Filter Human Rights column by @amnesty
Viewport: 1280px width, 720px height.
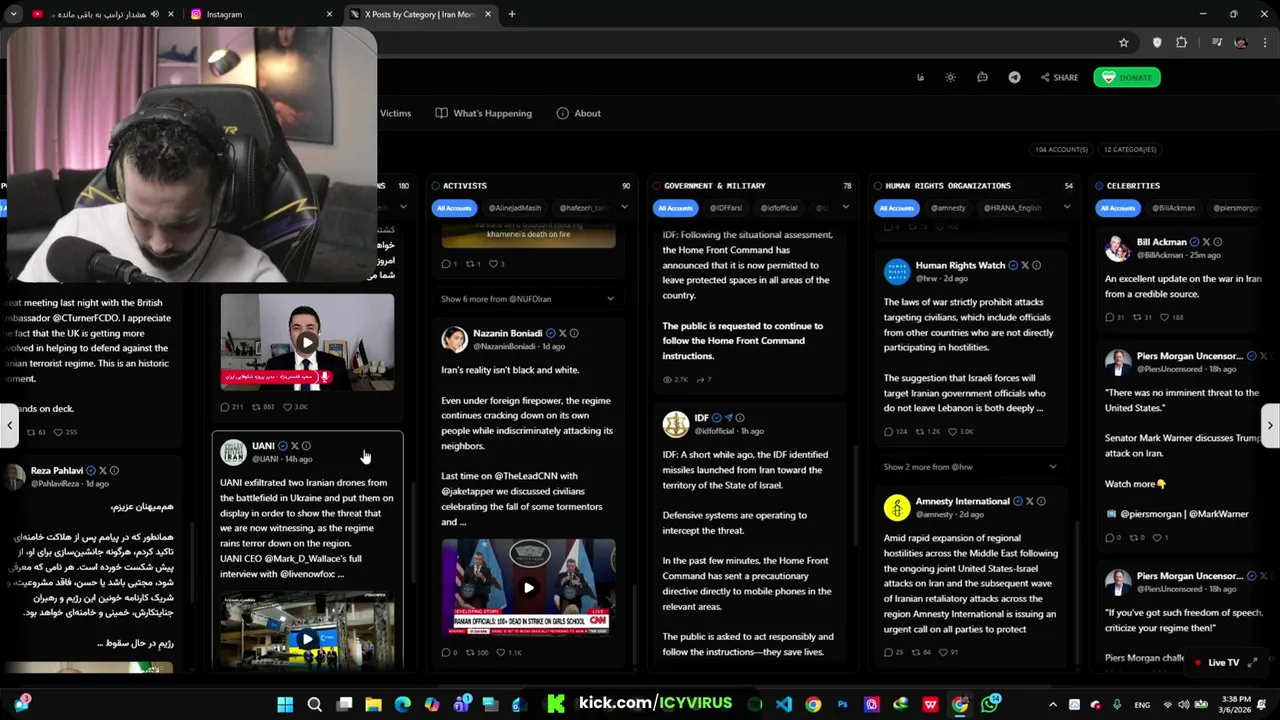[948, 208]
